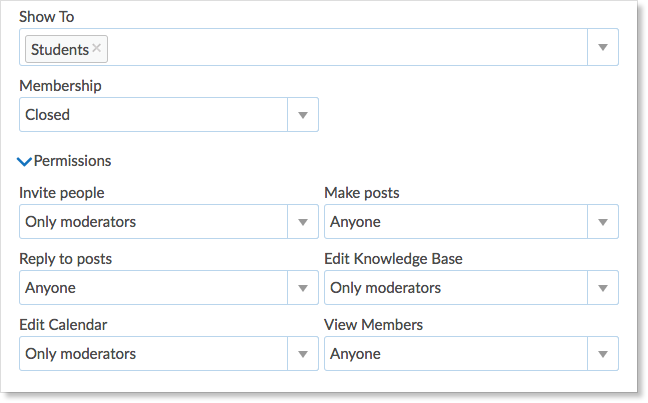Click View Members Anyone field
The image size is (648, 403).
[455, 354]
